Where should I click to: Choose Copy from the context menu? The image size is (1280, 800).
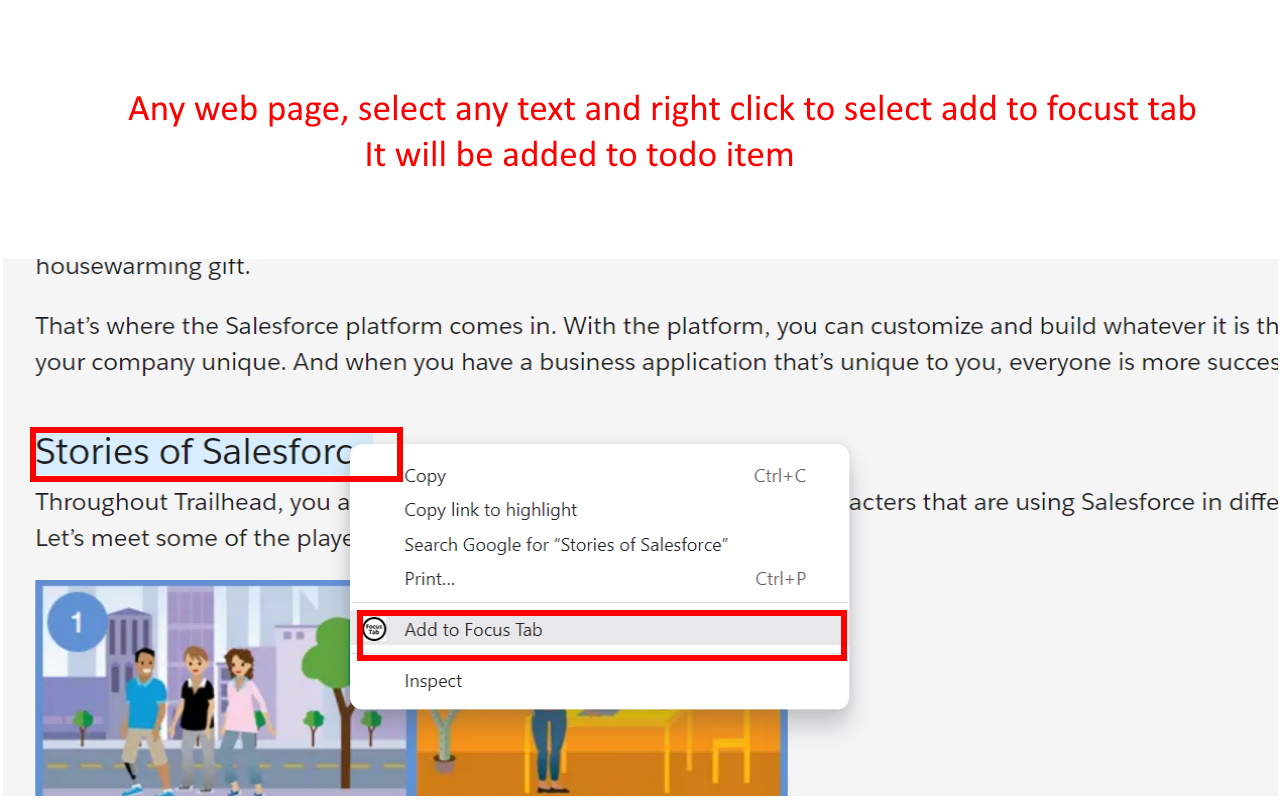tap(600, 476)
